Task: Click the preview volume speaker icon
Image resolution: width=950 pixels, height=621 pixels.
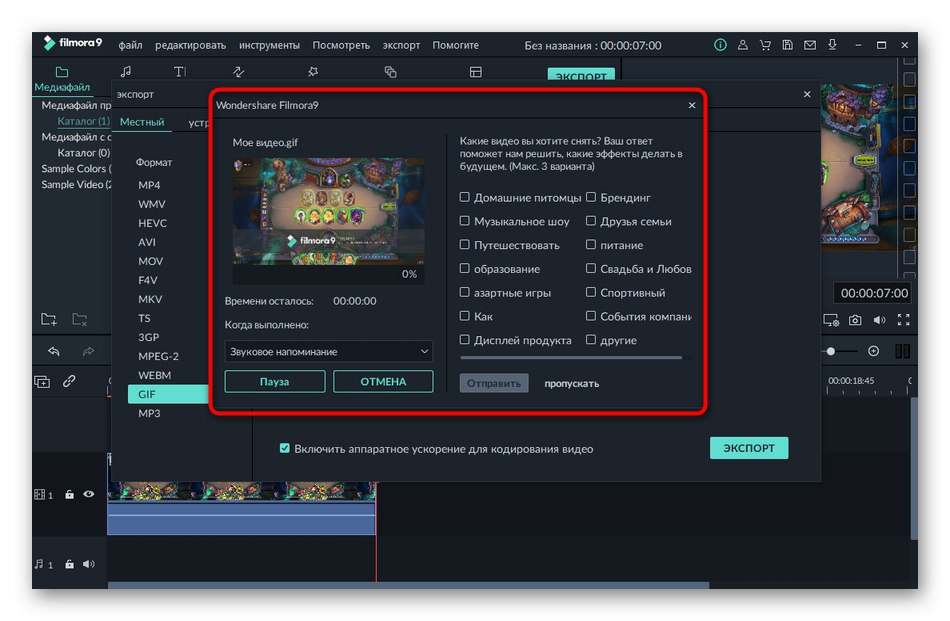Action: (x=879, y=319)
